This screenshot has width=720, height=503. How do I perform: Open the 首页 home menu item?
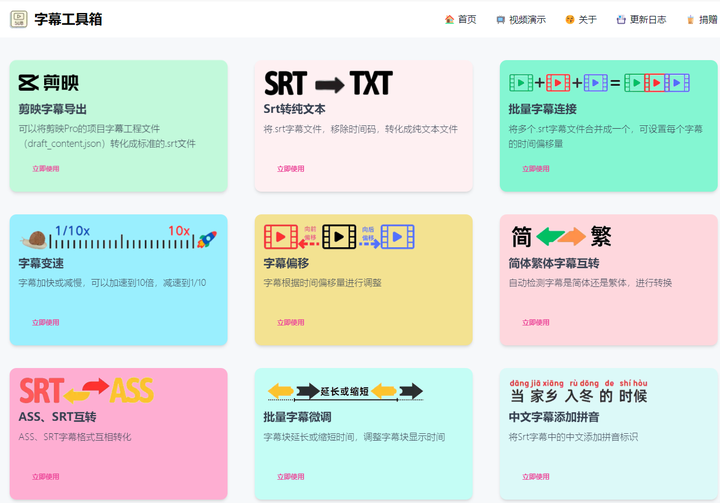tap(461, 19)
